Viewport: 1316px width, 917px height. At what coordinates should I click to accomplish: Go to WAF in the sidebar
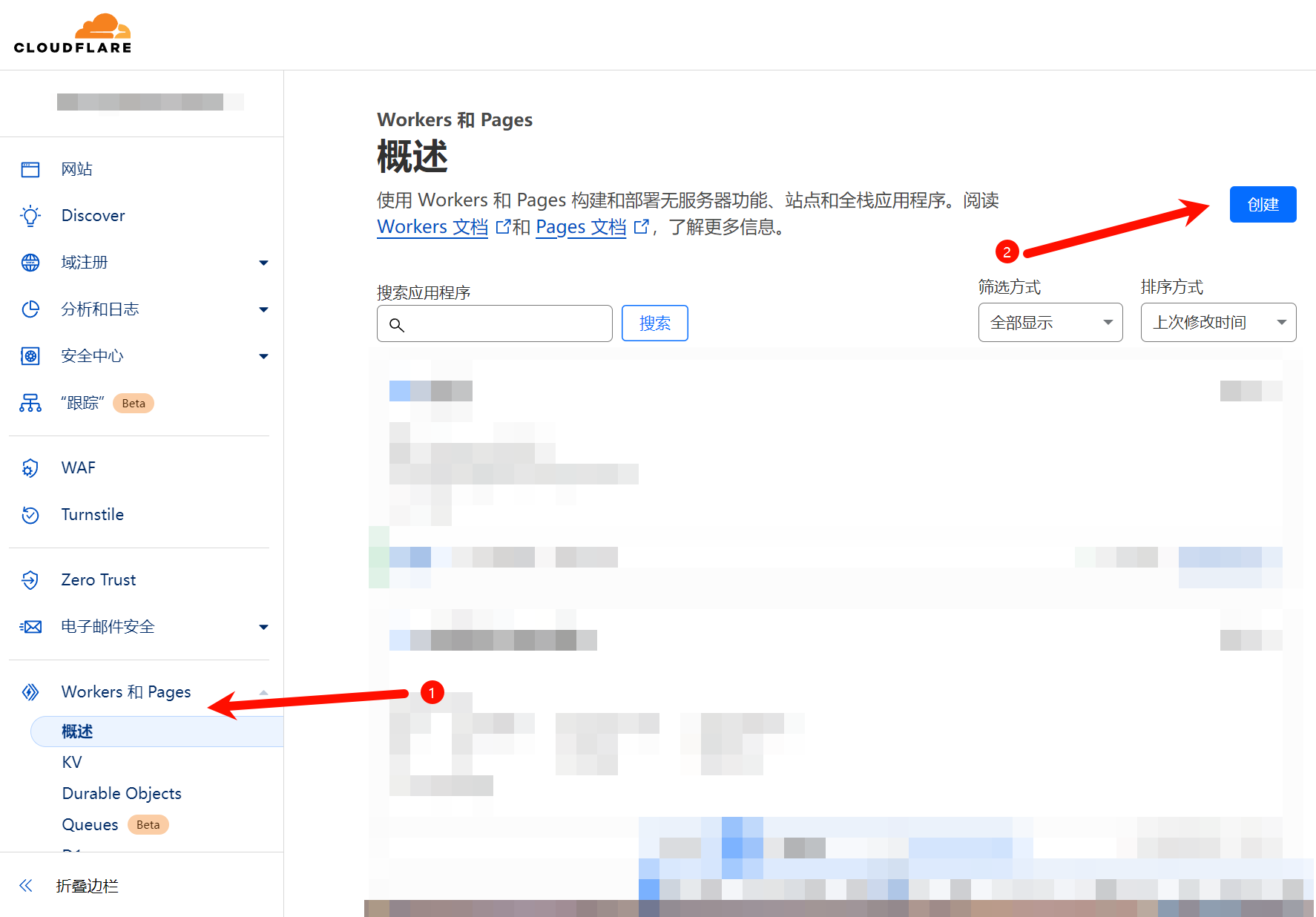(78, 468)
